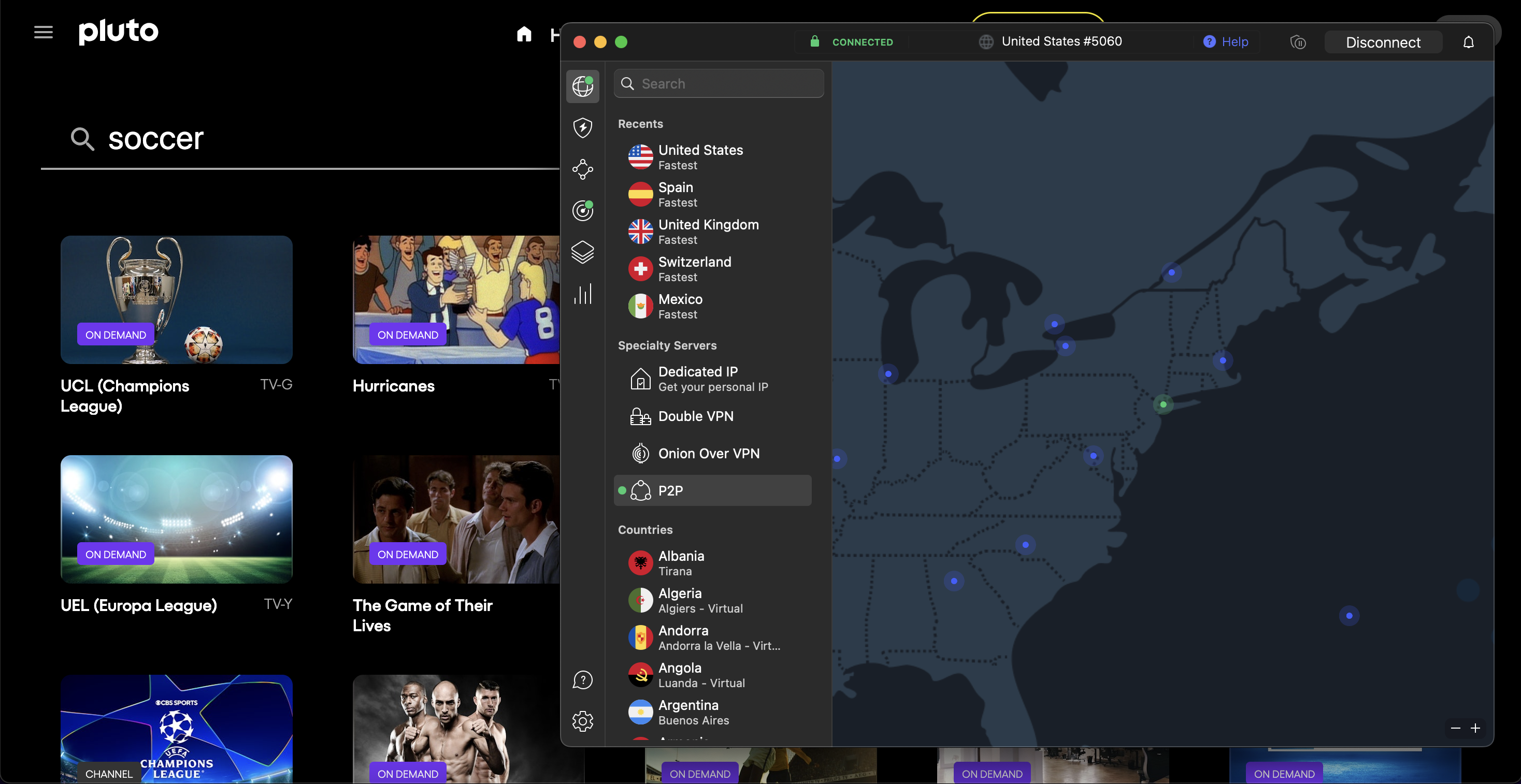Open Threat Protection shield icon
Viewport: 1521px width, 784px height.
coord(582,128)
